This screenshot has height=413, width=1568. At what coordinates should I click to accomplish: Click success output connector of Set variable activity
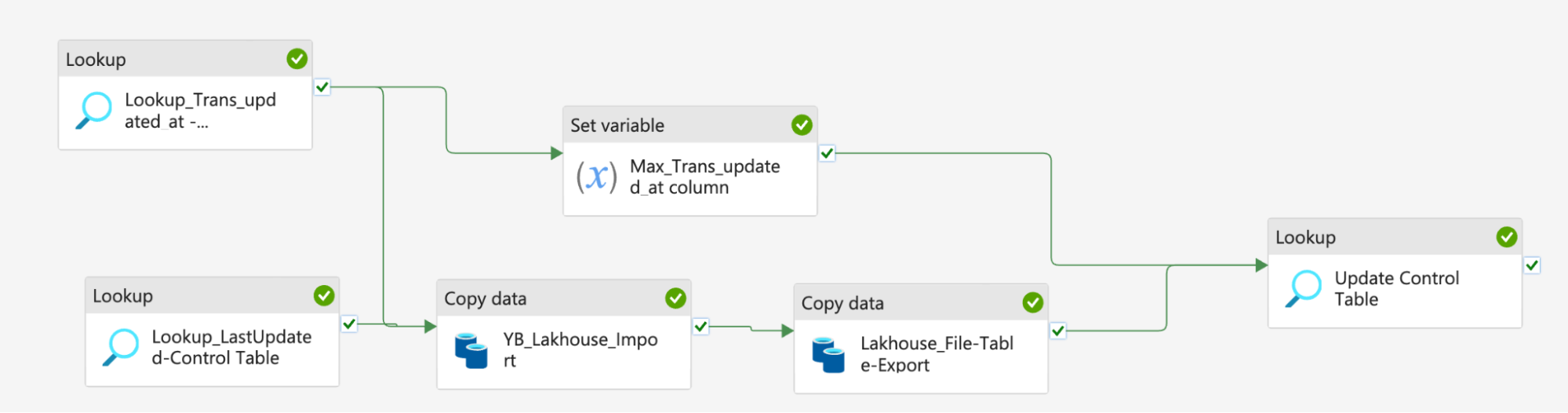point(827,153)
